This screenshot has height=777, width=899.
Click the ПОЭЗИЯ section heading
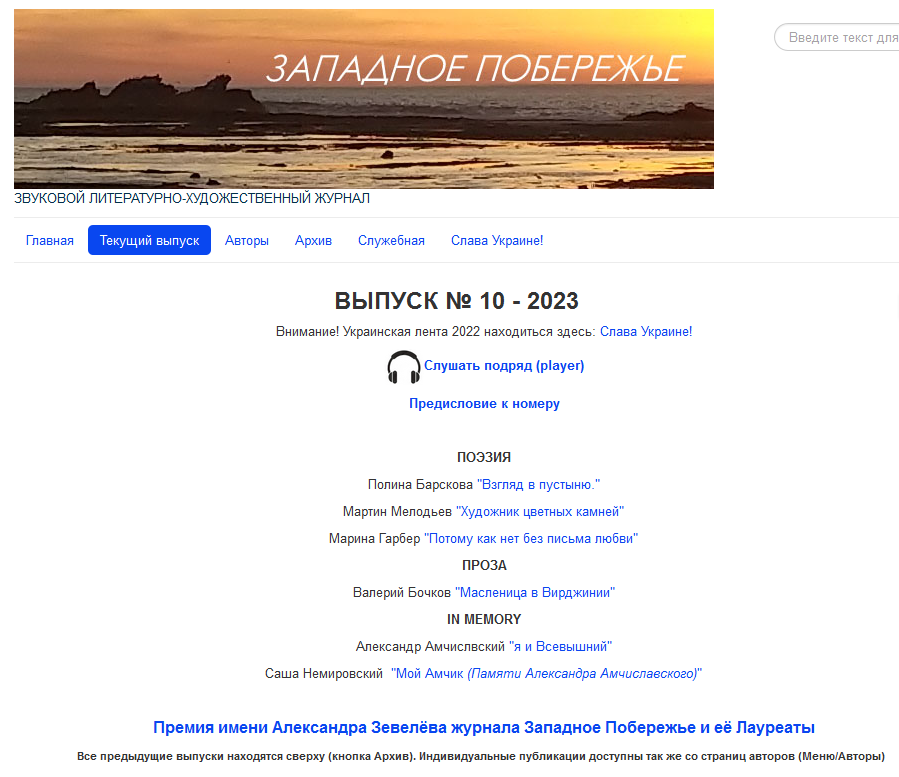pyautogui.click(x=484, y=457)
